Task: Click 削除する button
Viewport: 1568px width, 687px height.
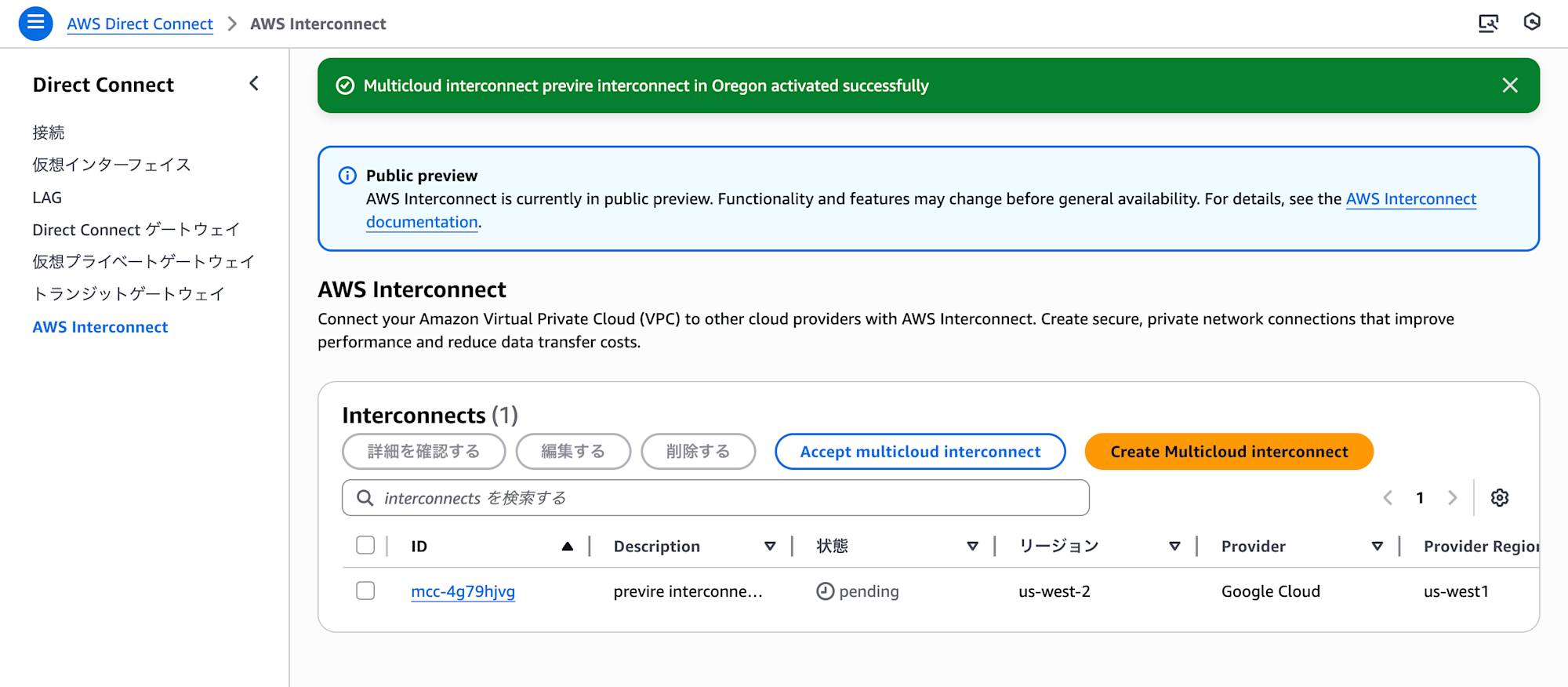Action: point(698,452)
